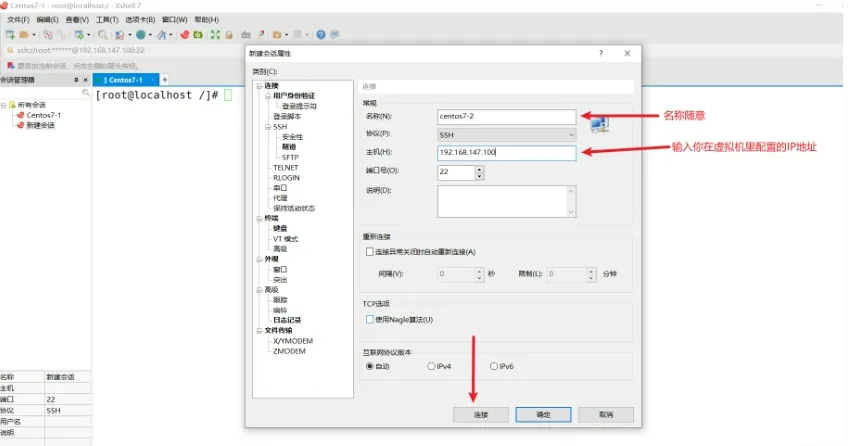Click the full screen arrows icon
The width and height of the screenshot is (848, 446).
(215, 35)
